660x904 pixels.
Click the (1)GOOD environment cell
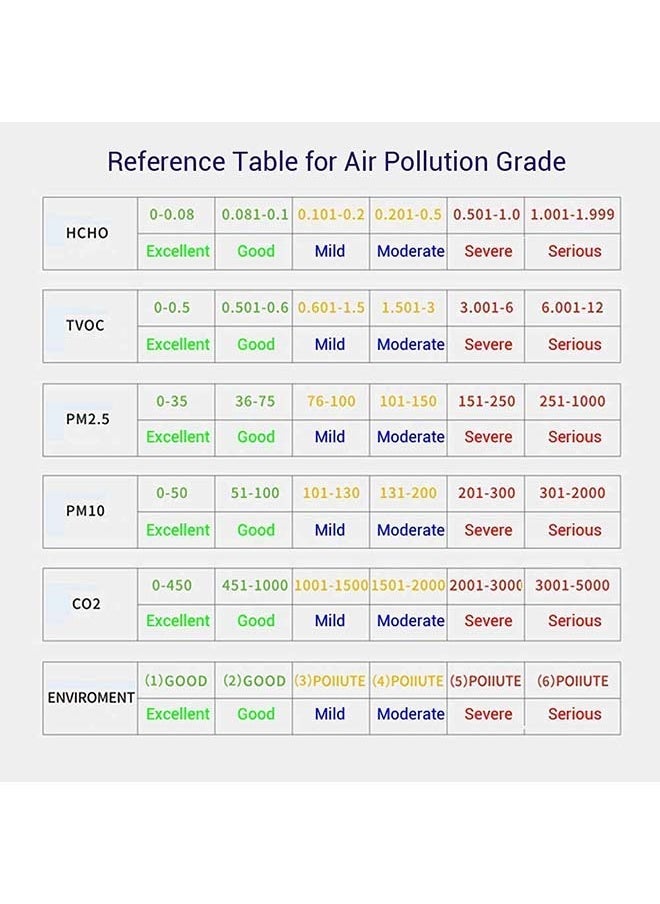[x=176, y=681]
